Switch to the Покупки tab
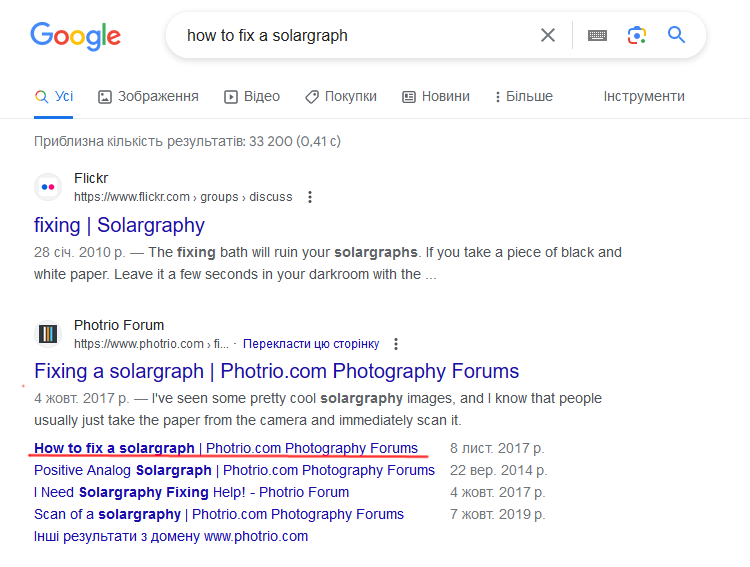The image size is (750, 567). 341,97
